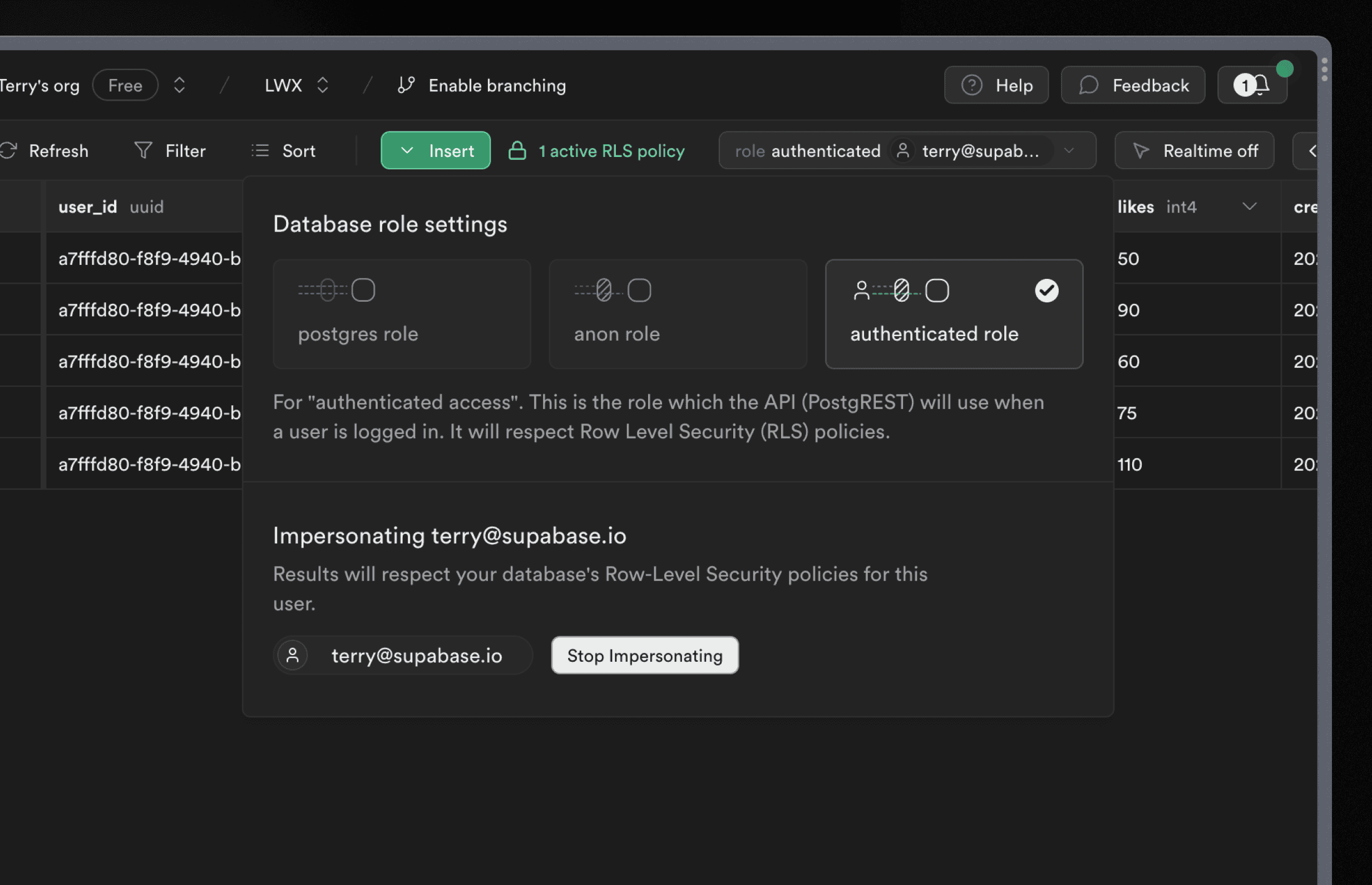This screenshot has height=885, width=1372.
Task: Click the Help icon
Action: click(x=972, y=85)
